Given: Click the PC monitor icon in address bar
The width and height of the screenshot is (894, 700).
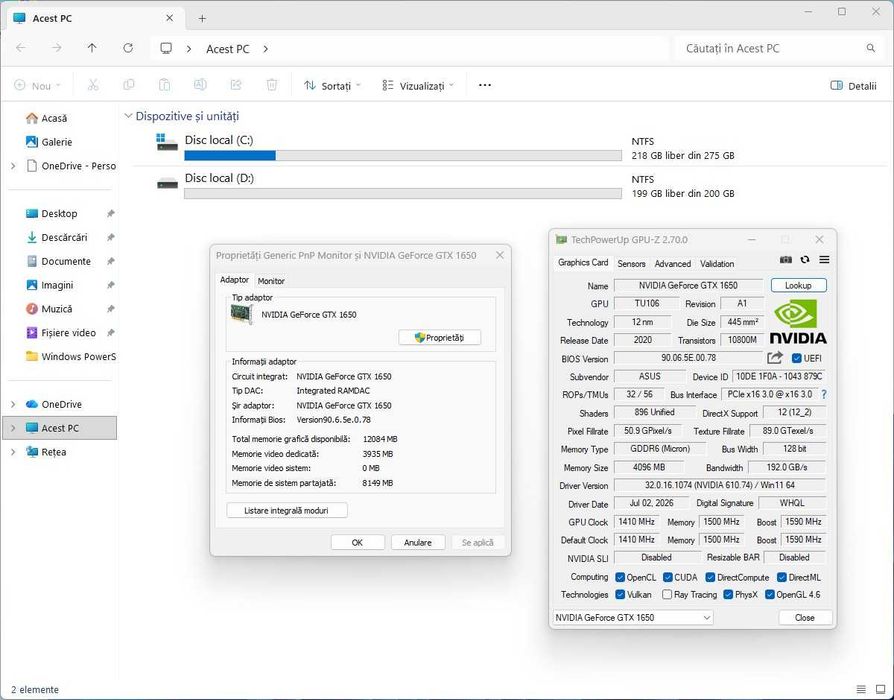Looking at the screenshot, I should click(166, 48).
